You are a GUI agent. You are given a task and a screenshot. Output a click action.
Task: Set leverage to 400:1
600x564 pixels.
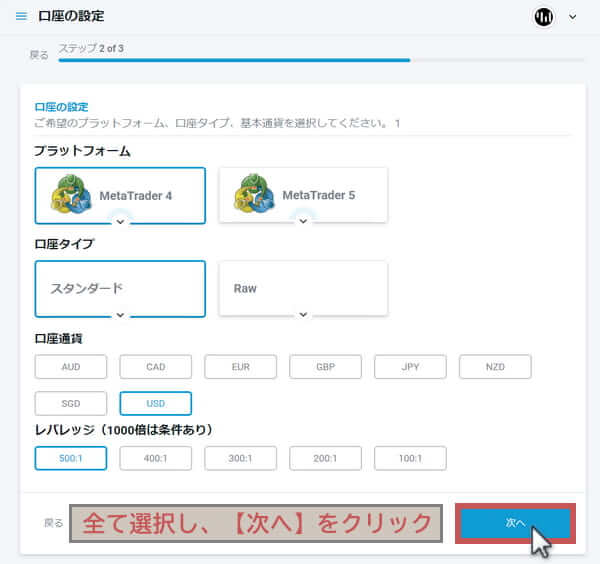pos(156,458)
